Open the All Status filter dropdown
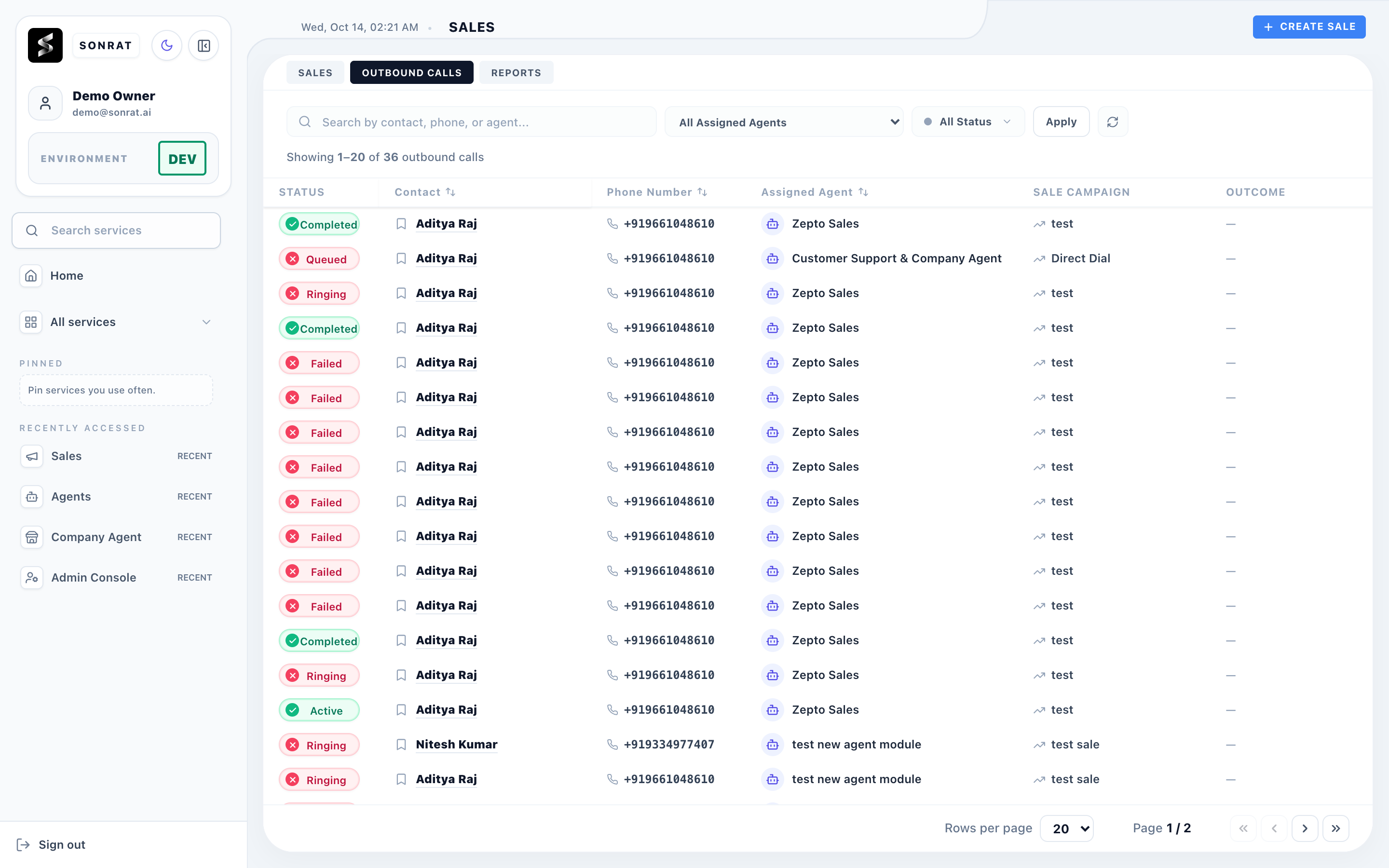 967,122
